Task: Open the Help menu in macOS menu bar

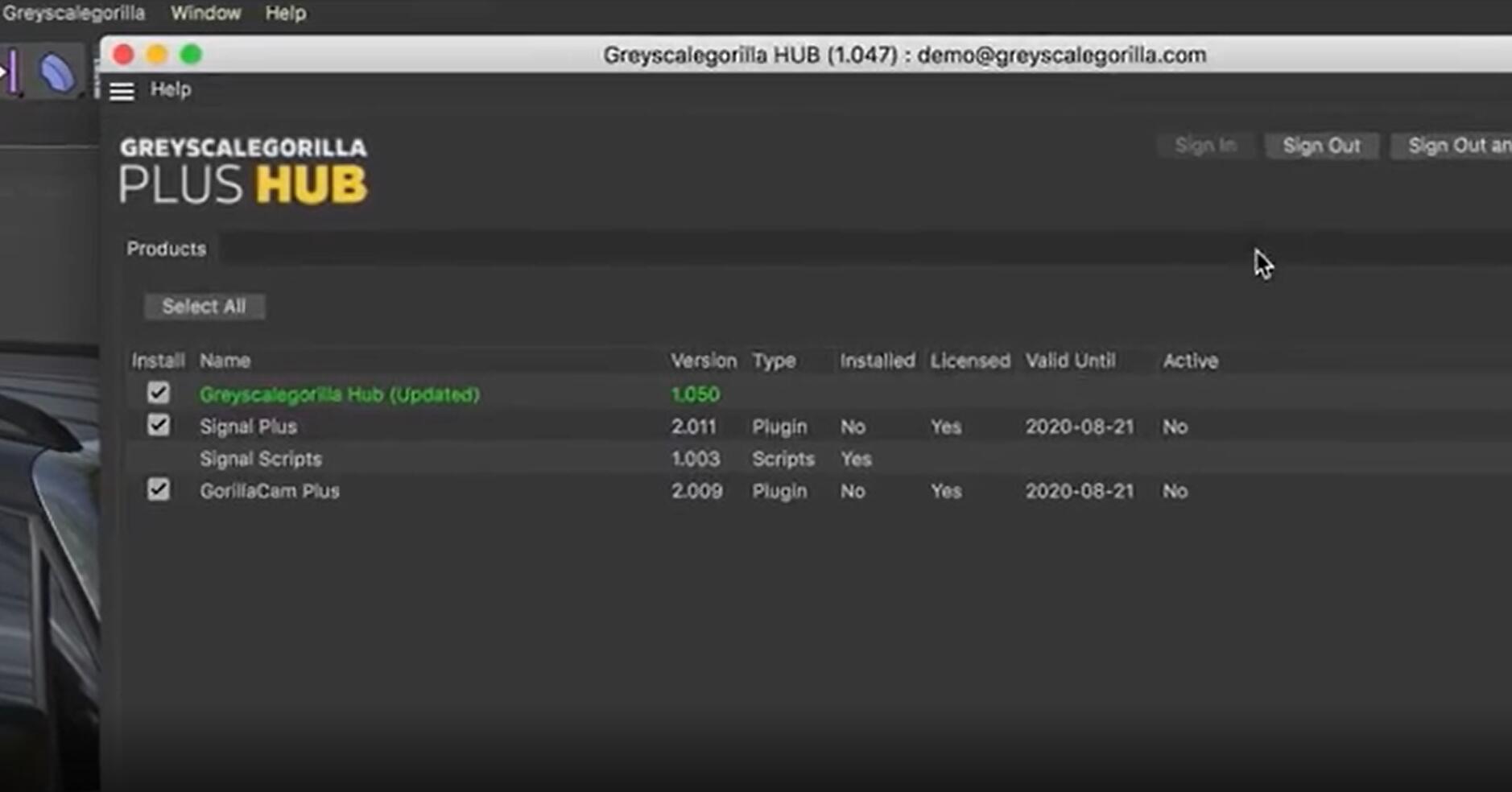Action: click(285, 13)
